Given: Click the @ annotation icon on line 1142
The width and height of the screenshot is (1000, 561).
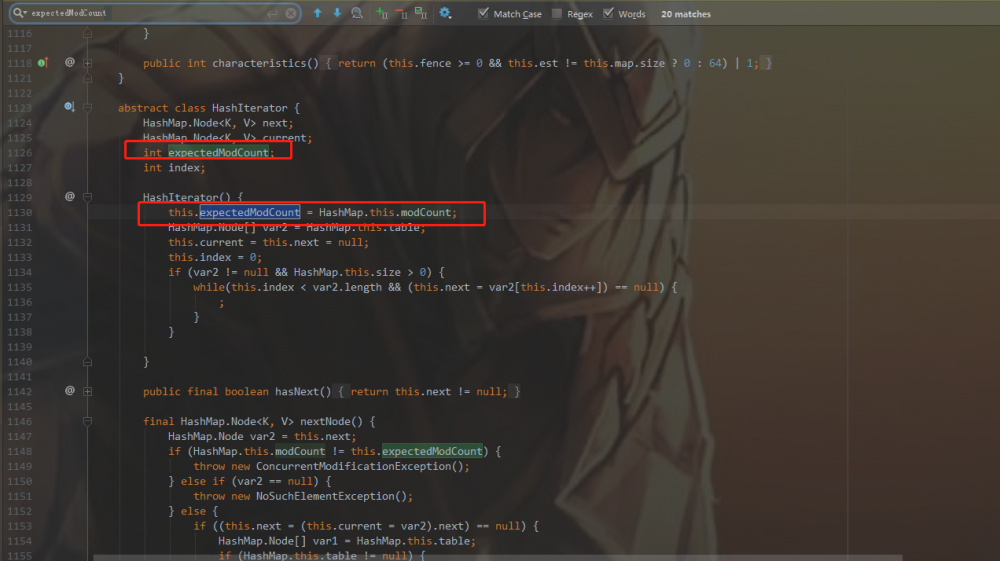Looking at the screenshot, I should coord(70,391).
